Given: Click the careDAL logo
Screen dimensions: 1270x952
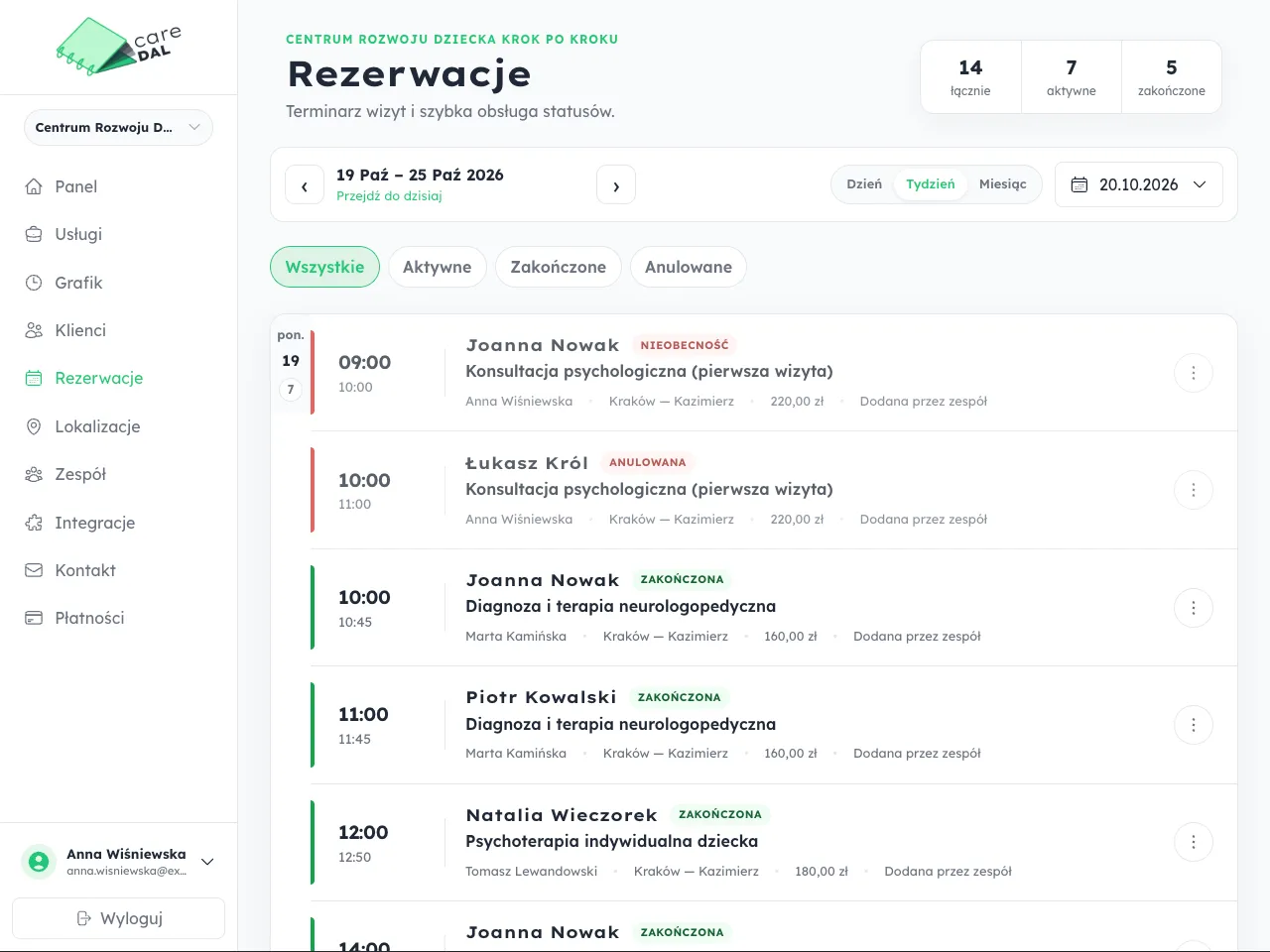Looking at the screenshot, I should point(119,47).
